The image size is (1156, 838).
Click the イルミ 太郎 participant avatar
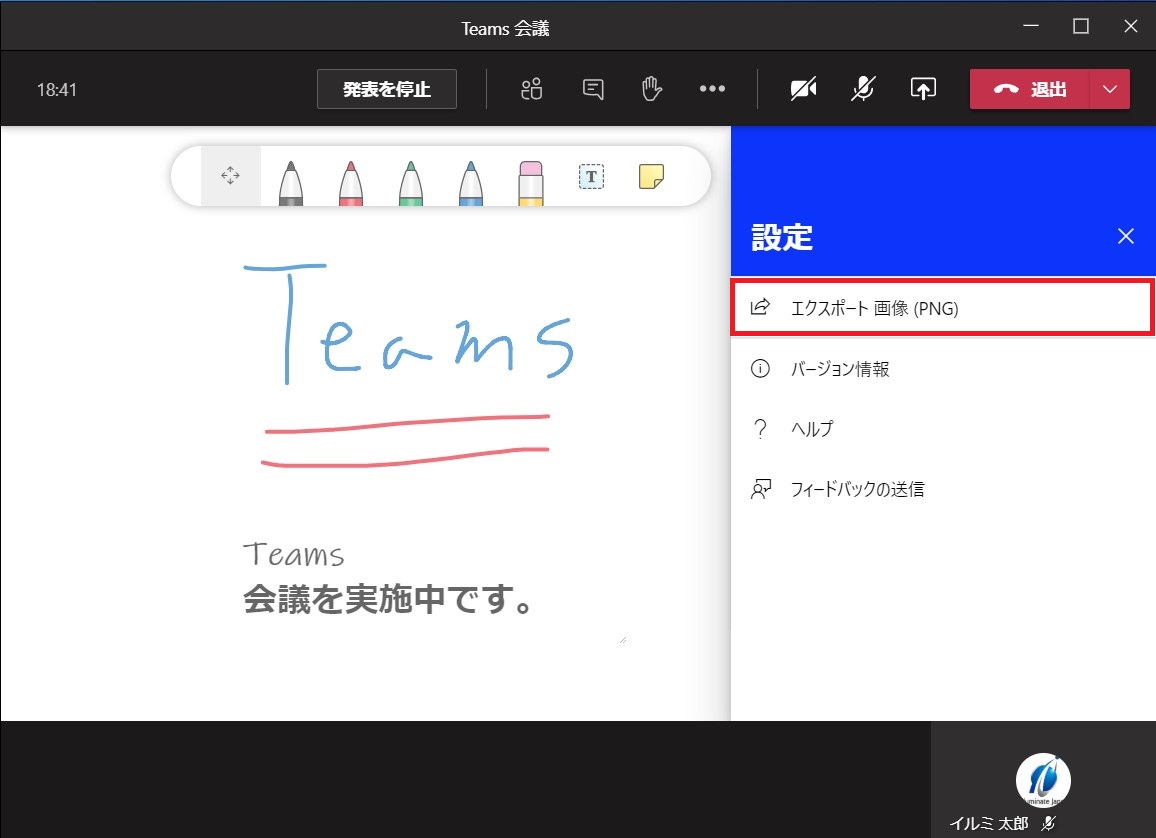pyautogui.click(x=1043, y=781)
